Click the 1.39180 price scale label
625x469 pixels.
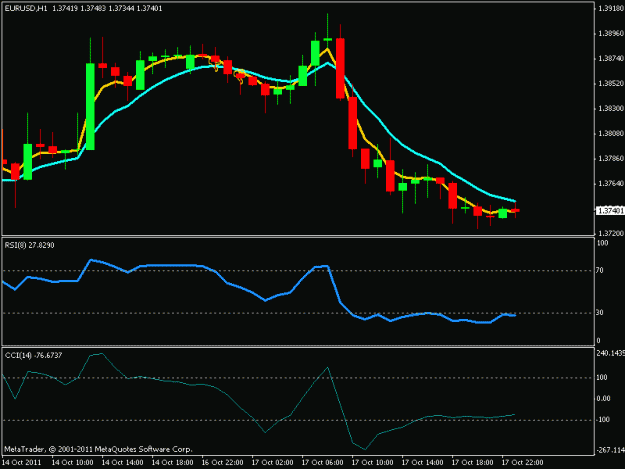tap(611, 8)
